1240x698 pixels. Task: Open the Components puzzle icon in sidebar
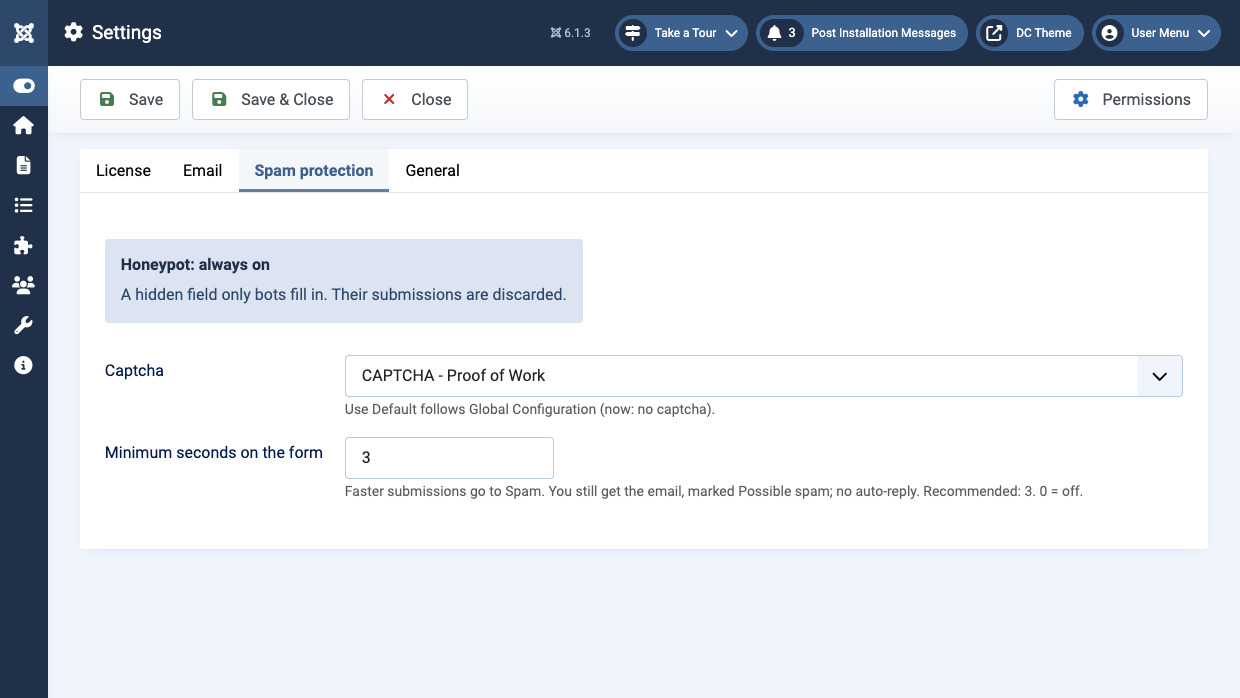[x=24, y=245]
